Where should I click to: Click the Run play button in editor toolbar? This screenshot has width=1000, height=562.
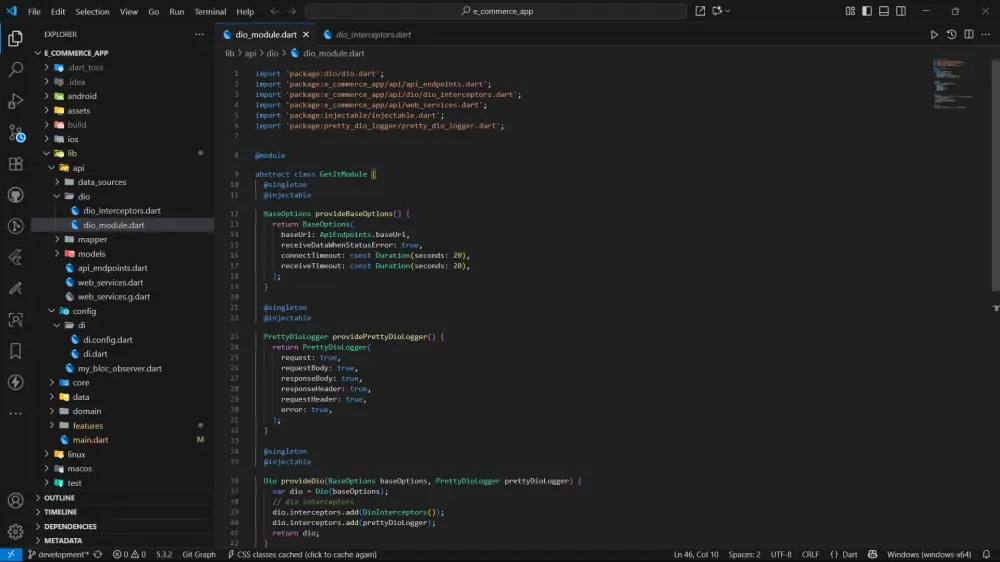[934, 34]
